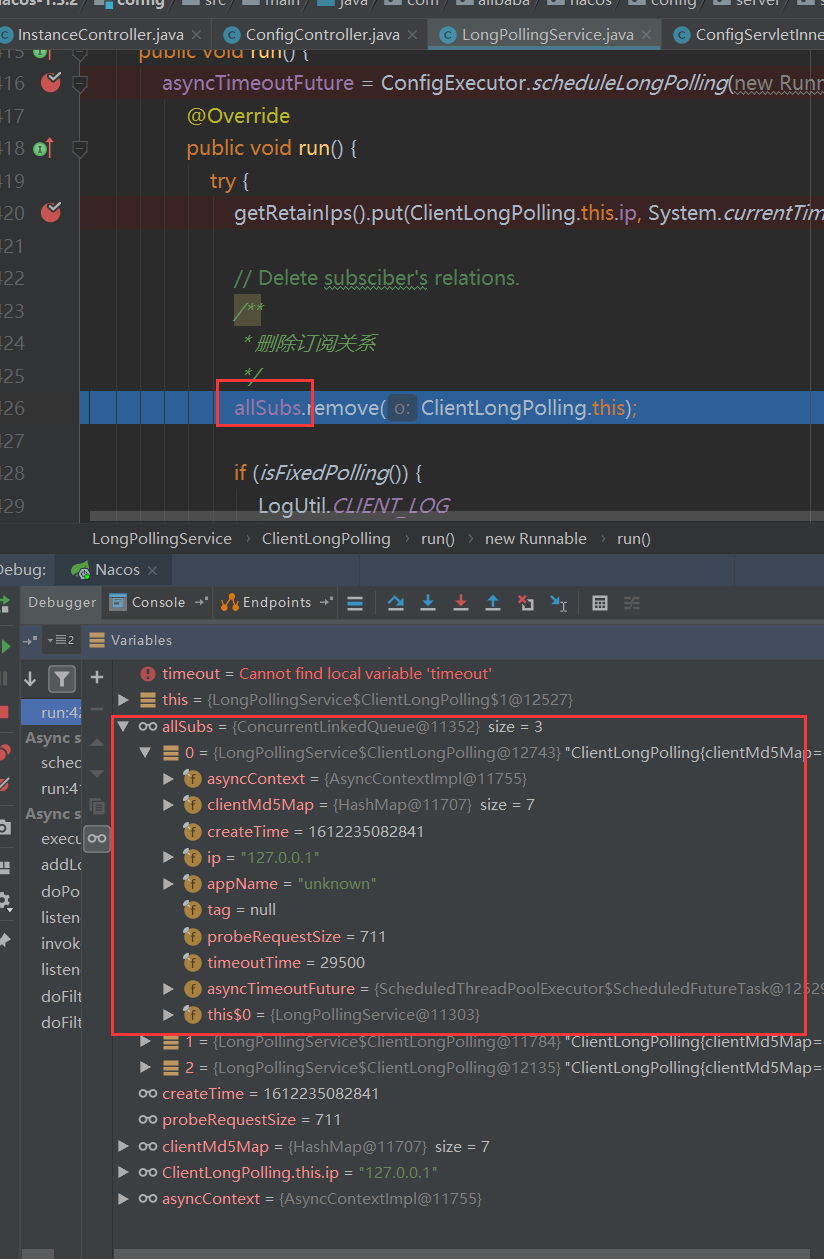Click the new Runnable breadcrumb
824x1259 pixels.
(x=536, y=538)
